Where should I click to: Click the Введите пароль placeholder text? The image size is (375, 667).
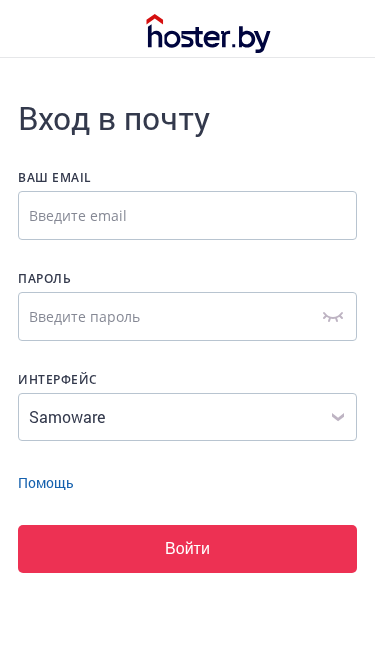(x=84, y=317)
